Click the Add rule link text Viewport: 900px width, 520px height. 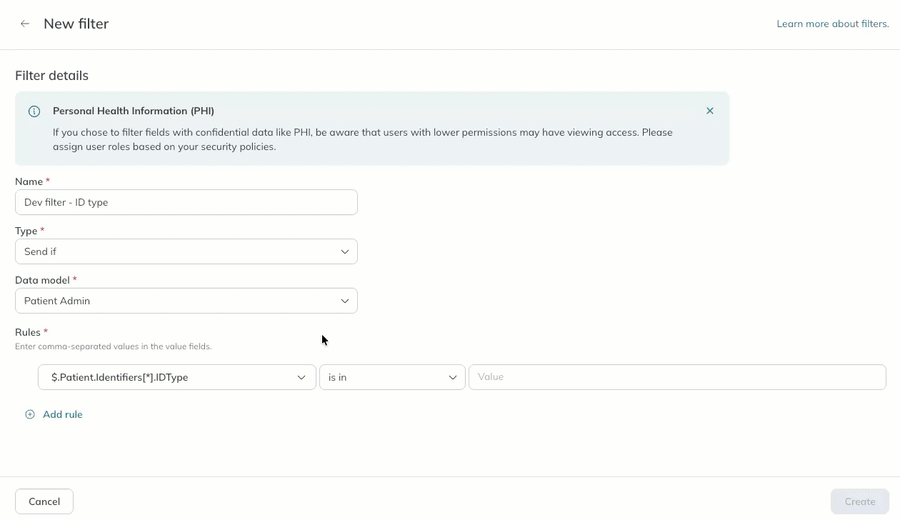[x=63, y=414]
